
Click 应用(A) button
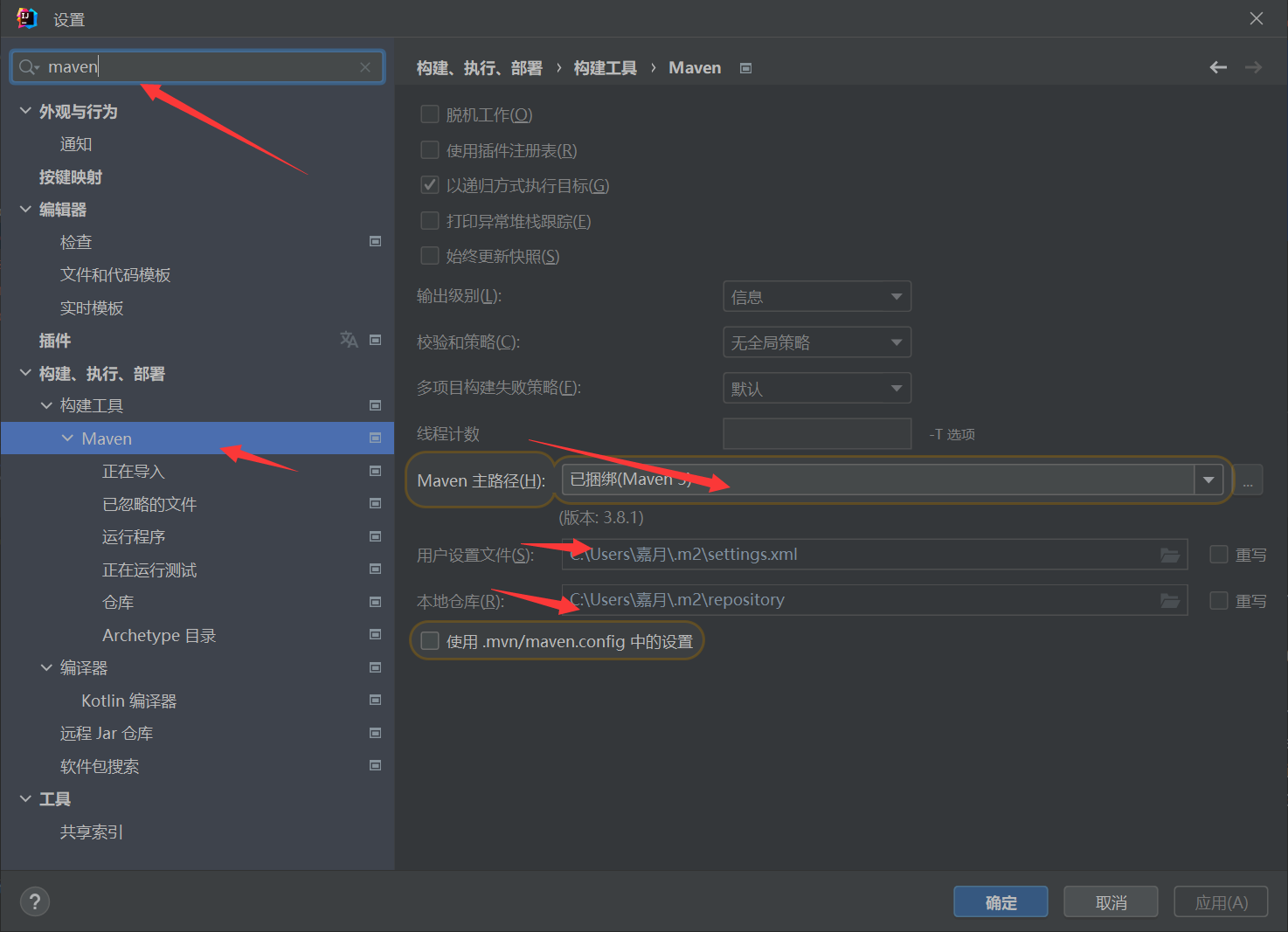pos(1221,902)
